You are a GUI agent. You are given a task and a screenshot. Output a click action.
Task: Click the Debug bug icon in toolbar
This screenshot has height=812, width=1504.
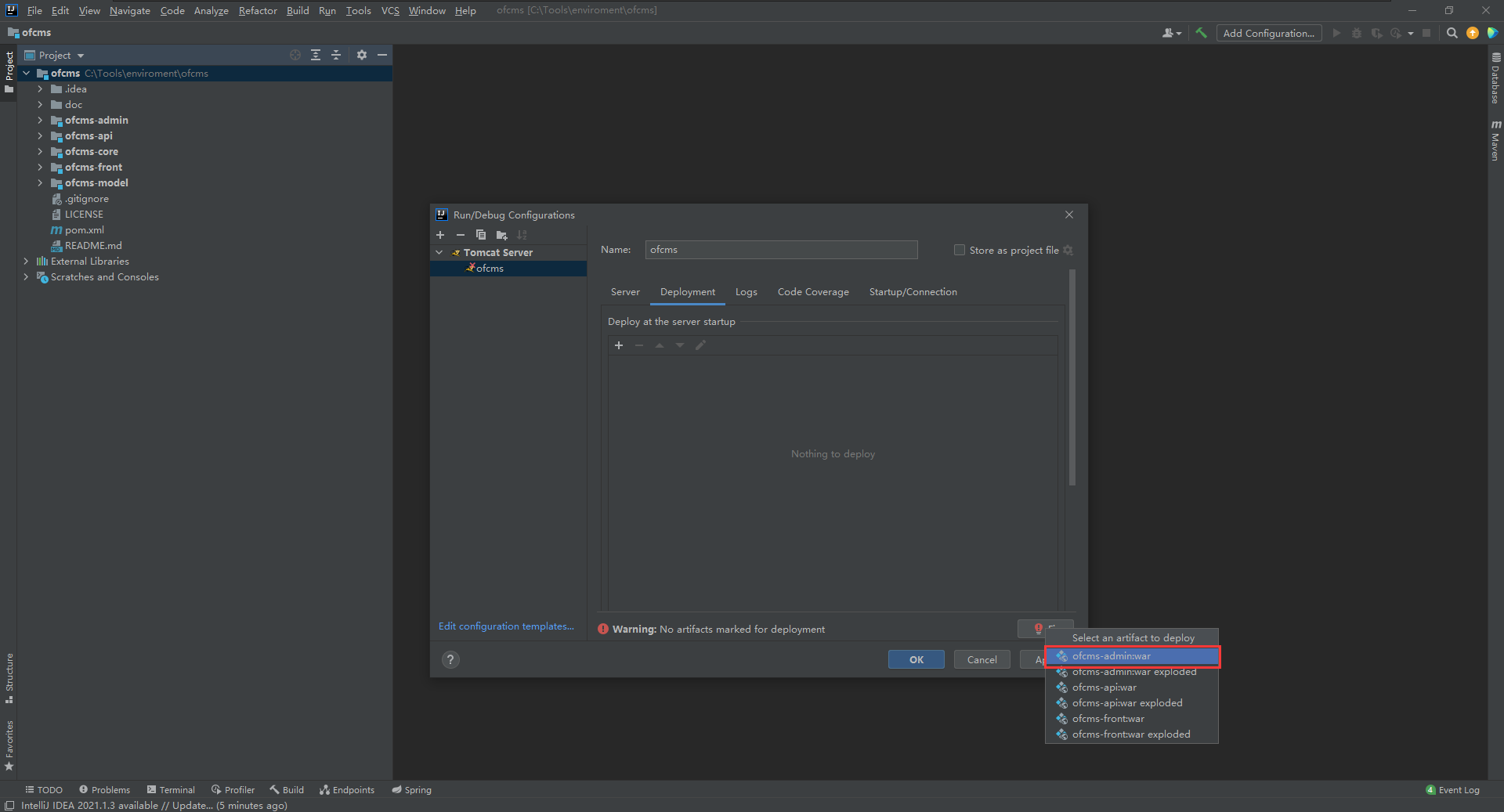pyautogui.click(x=1357, y=33)
